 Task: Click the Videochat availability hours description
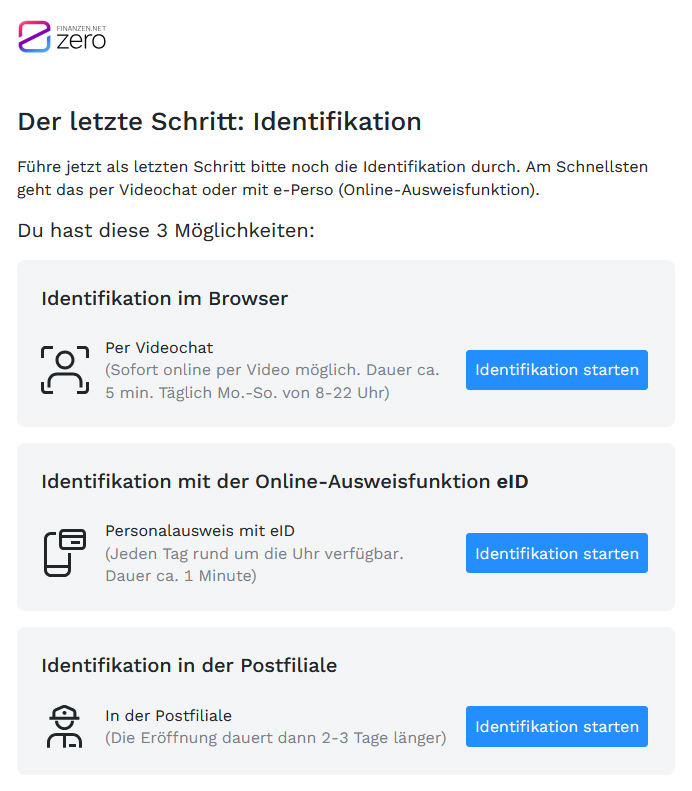(247, 392)
